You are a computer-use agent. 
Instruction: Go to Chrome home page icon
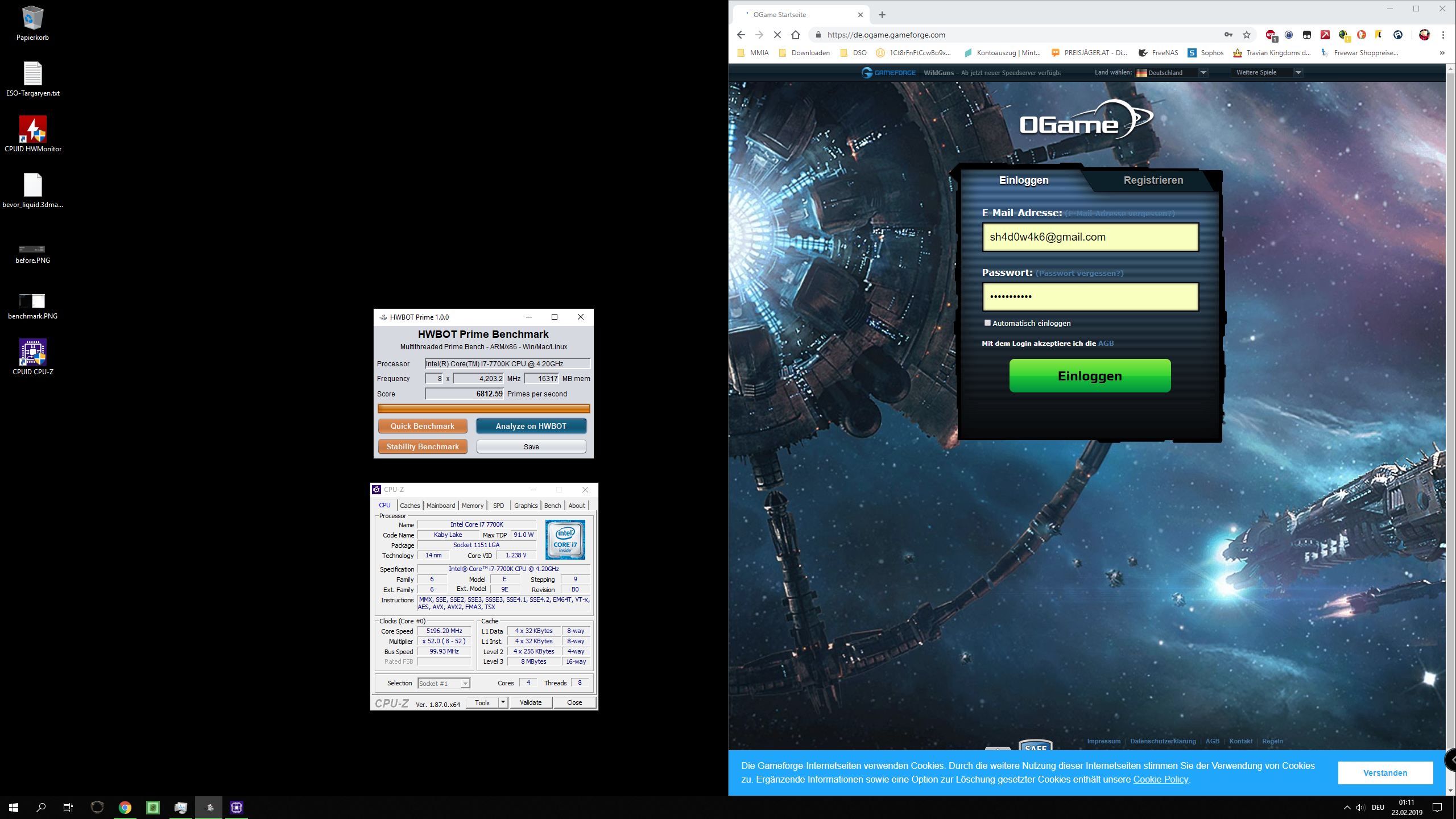pyautogui.click(x=795, y=35)
